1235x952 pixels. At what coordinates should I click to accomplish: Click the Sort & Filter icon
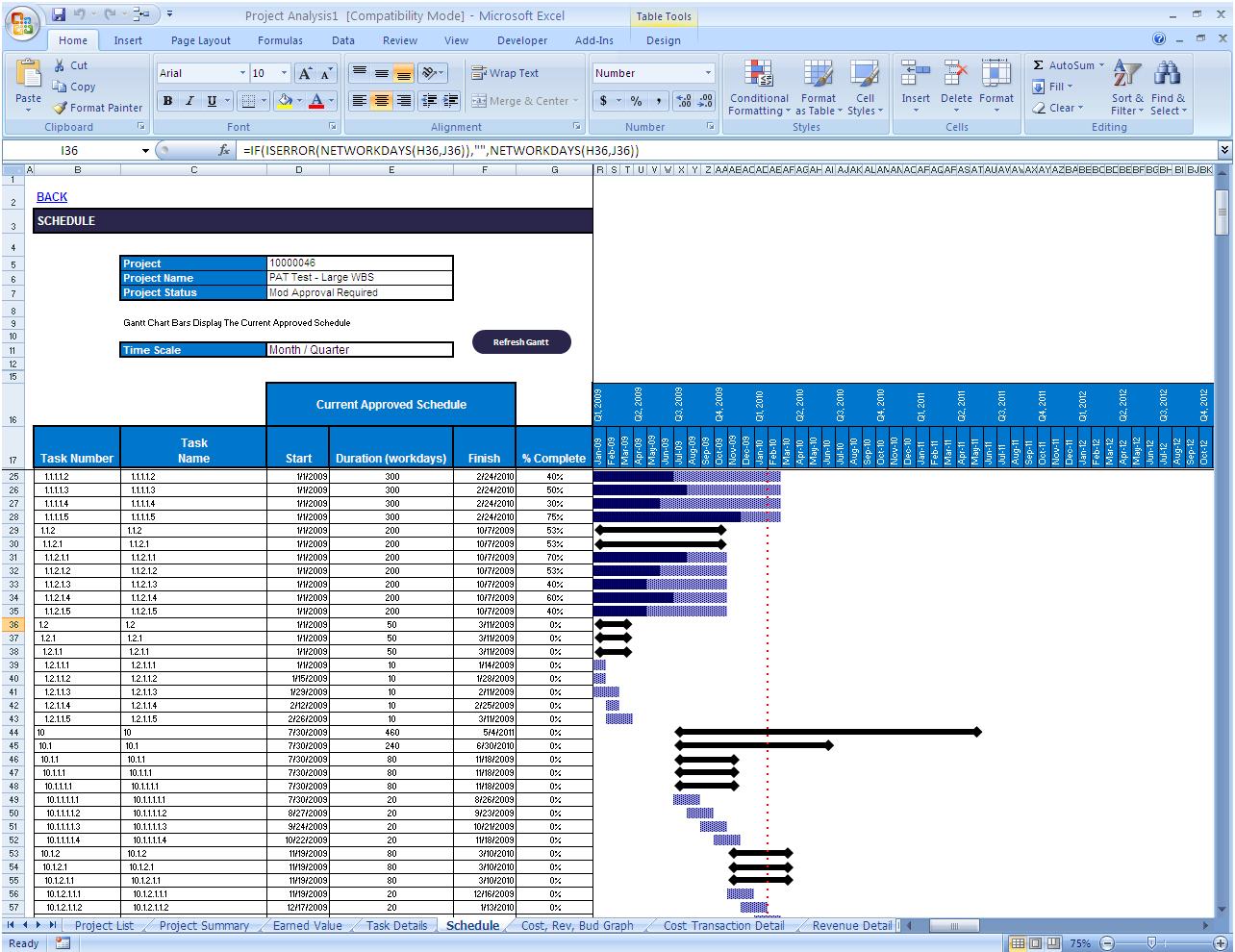tap(1125, 88)
